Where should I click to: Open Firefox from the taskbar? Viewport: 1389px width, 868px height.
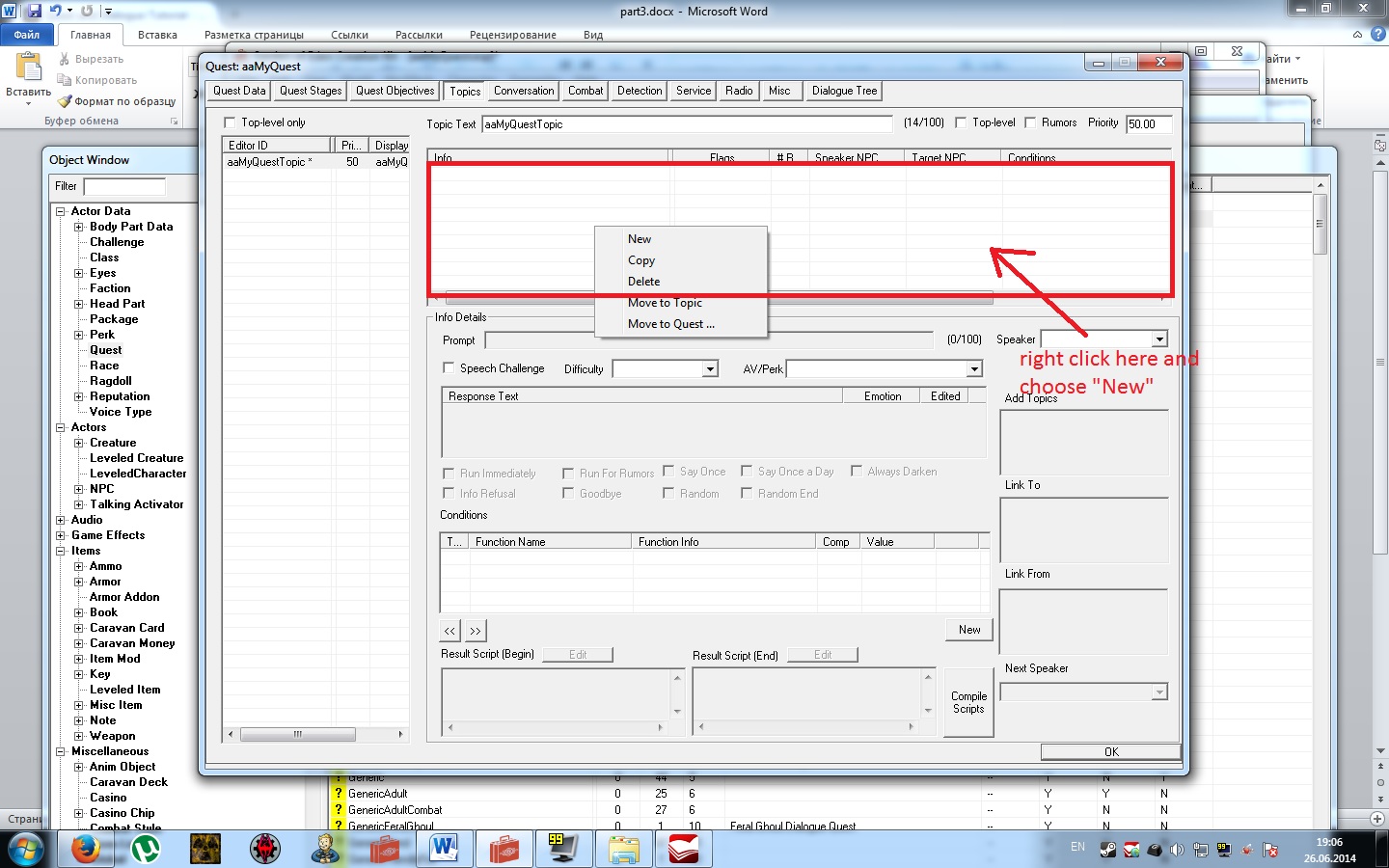tap(85, 849)
